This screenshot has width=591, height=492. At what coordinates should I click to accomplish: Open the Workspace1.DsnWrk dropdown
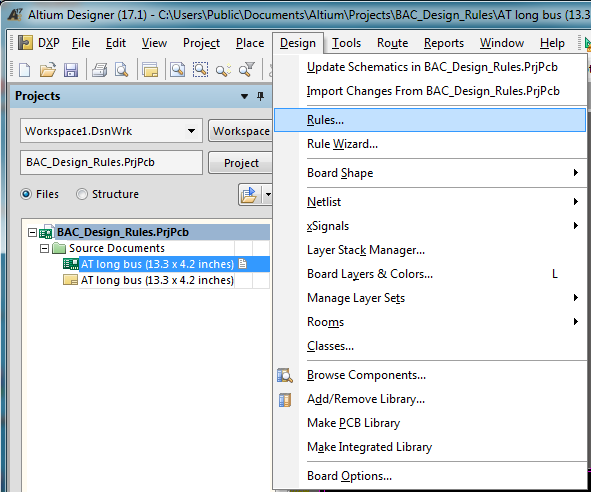pos(191,131)
